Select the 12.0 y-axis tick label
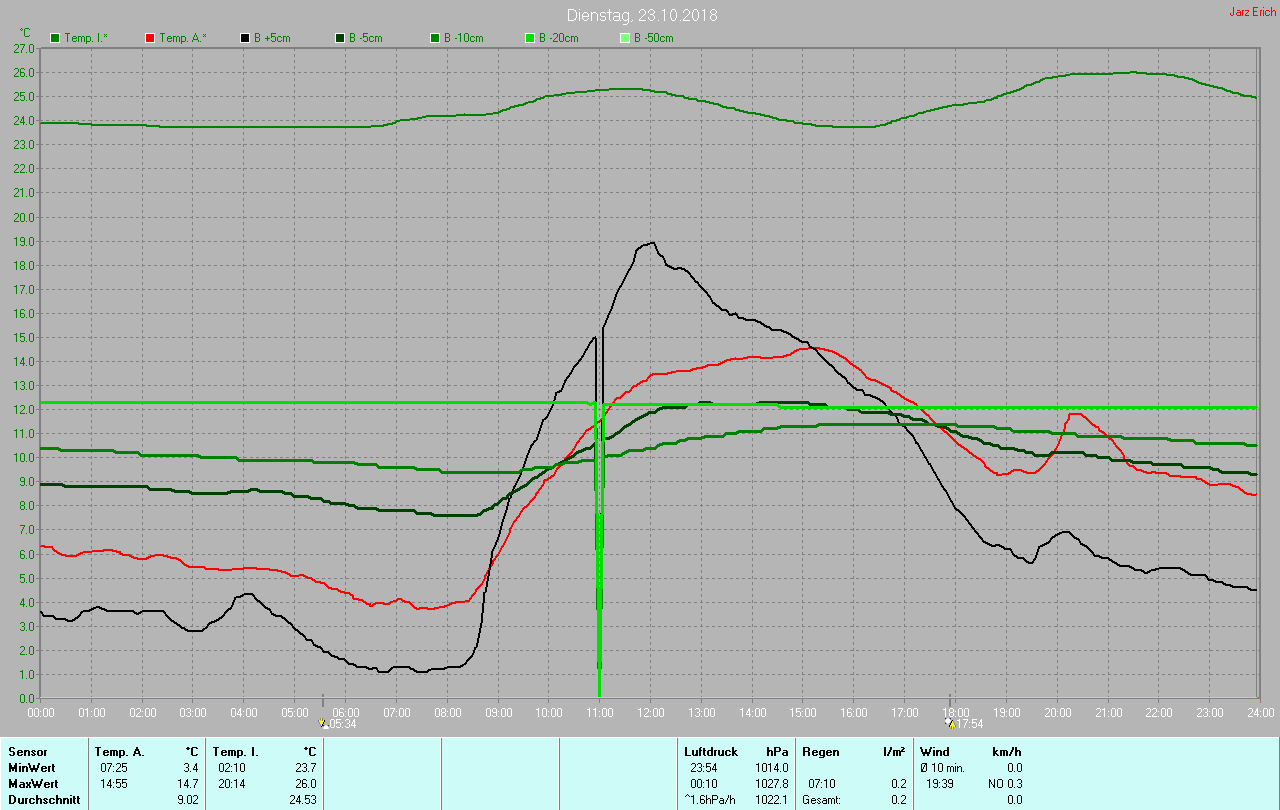The height and width of the screenshot is (810, 1280). (x=24, y=410)
